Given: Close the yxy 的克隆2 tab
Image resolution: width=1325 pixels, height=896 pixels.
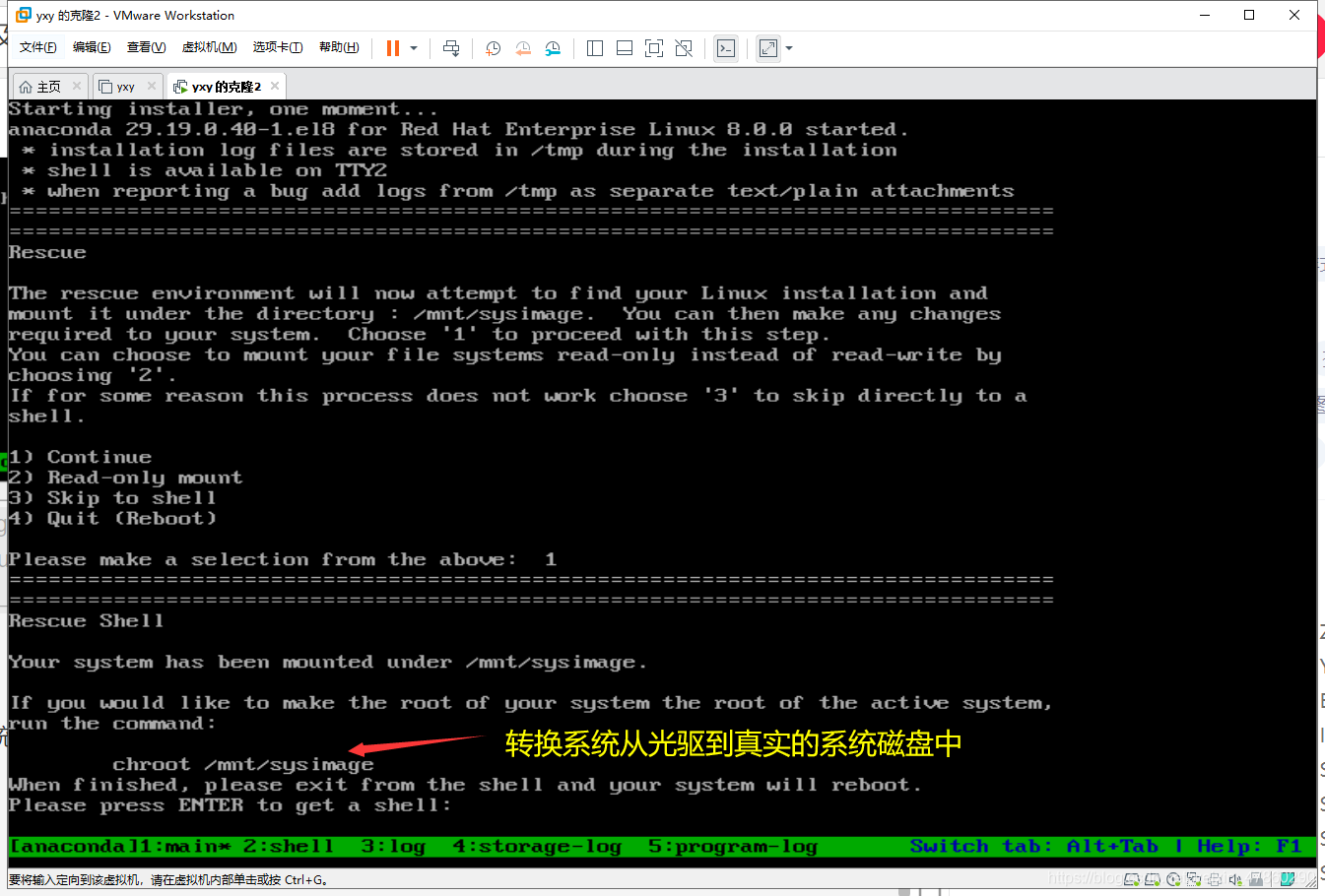Looking at the screenshot, I should [275, 86].
